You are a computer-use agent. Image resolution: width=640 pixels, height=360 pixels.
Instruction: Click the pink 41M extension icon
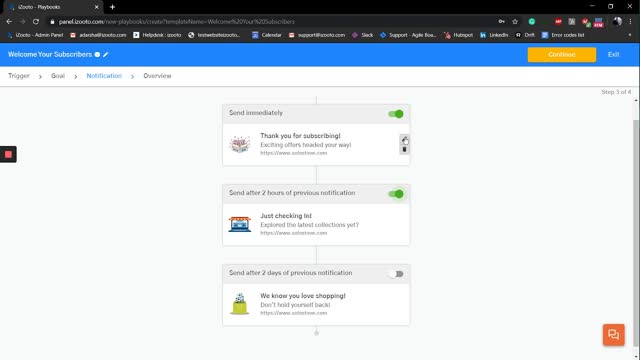click(599, 22)
